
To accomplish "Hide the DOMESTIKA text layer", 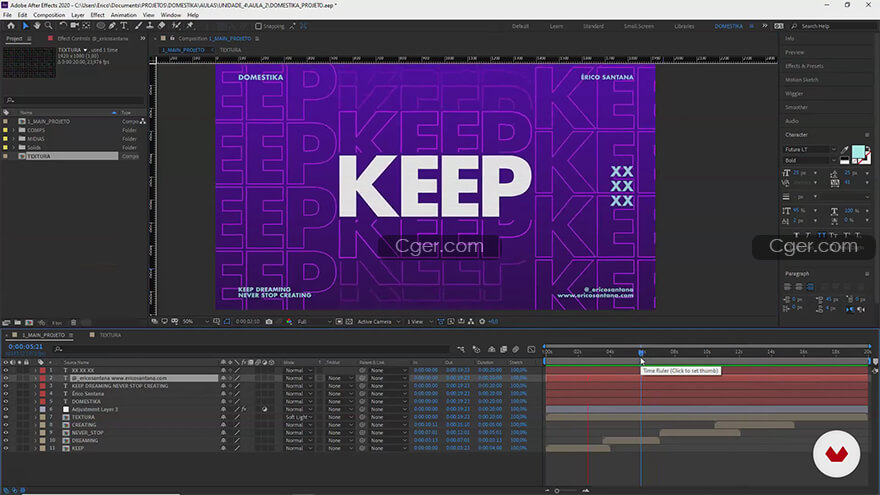I will pyautogui.click(x=6, y=402).
